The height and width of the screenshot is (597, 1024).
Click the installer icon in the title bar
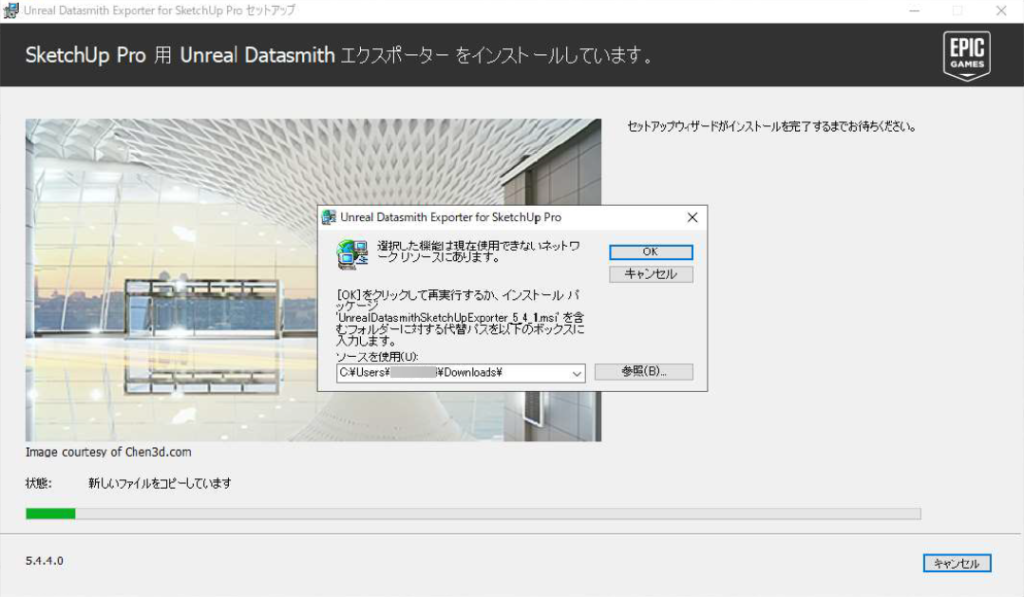coord(11,10)
